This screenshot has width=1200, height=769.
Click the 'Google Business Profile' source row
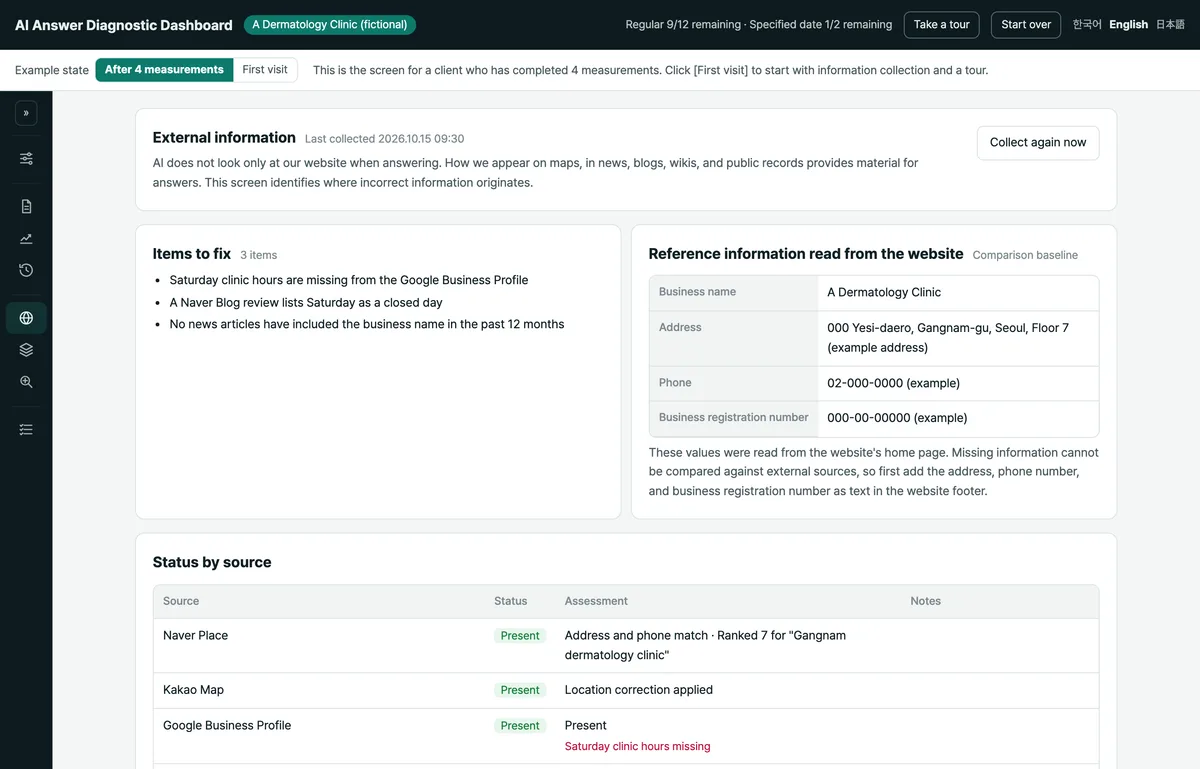tap(626, 736)
